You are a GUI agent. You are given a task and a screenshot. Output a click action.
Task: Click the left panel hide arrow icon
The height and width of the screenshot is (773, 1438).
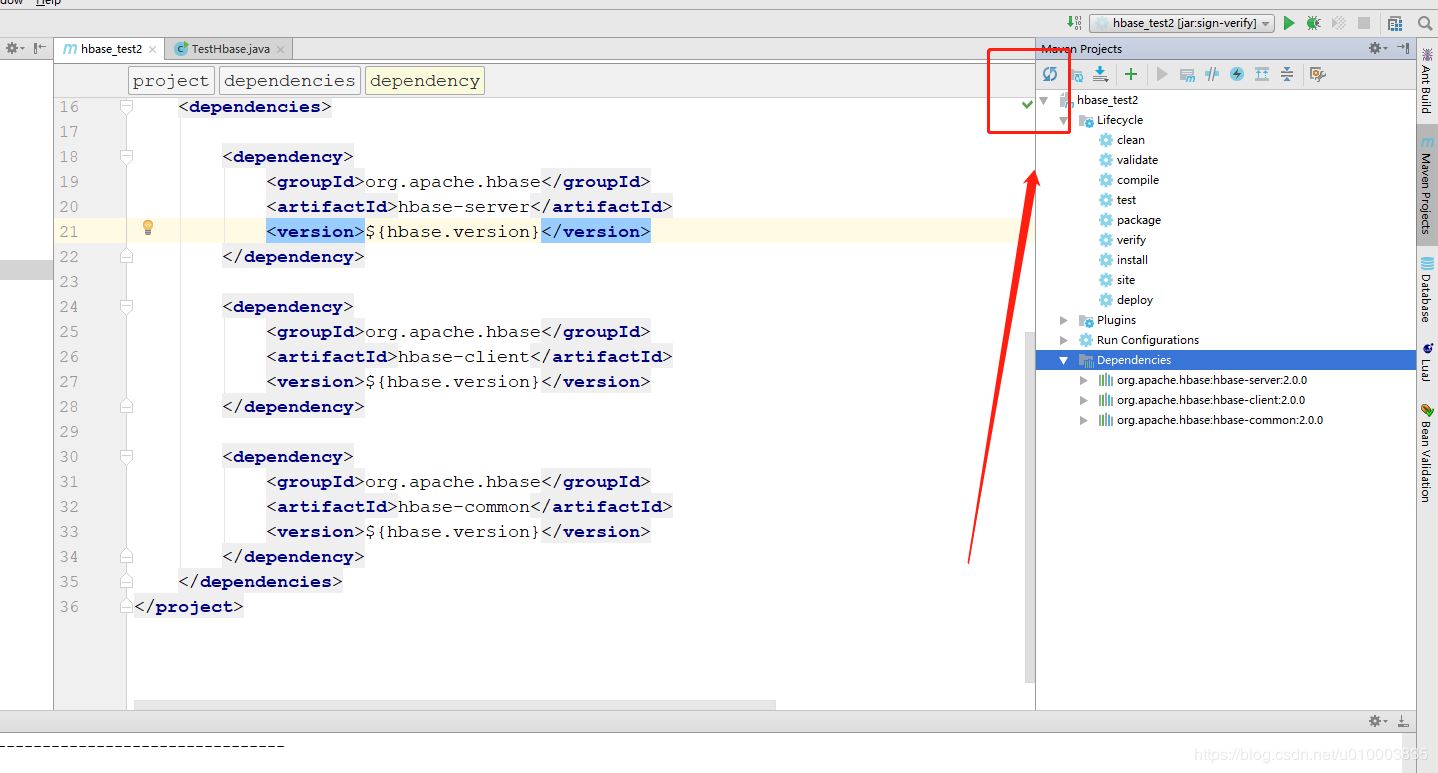(40, 48)
